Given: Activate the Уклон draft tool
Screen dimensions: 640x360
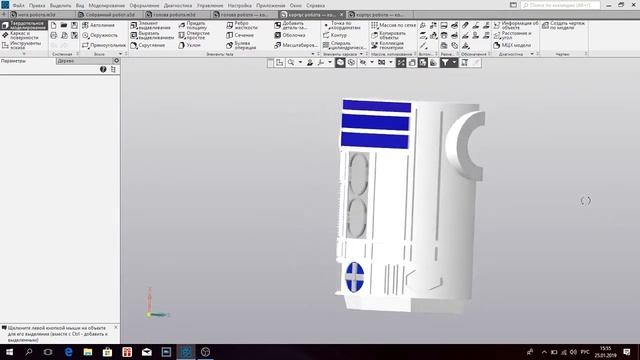Looking at the screenshot, I should coord(189,45).
